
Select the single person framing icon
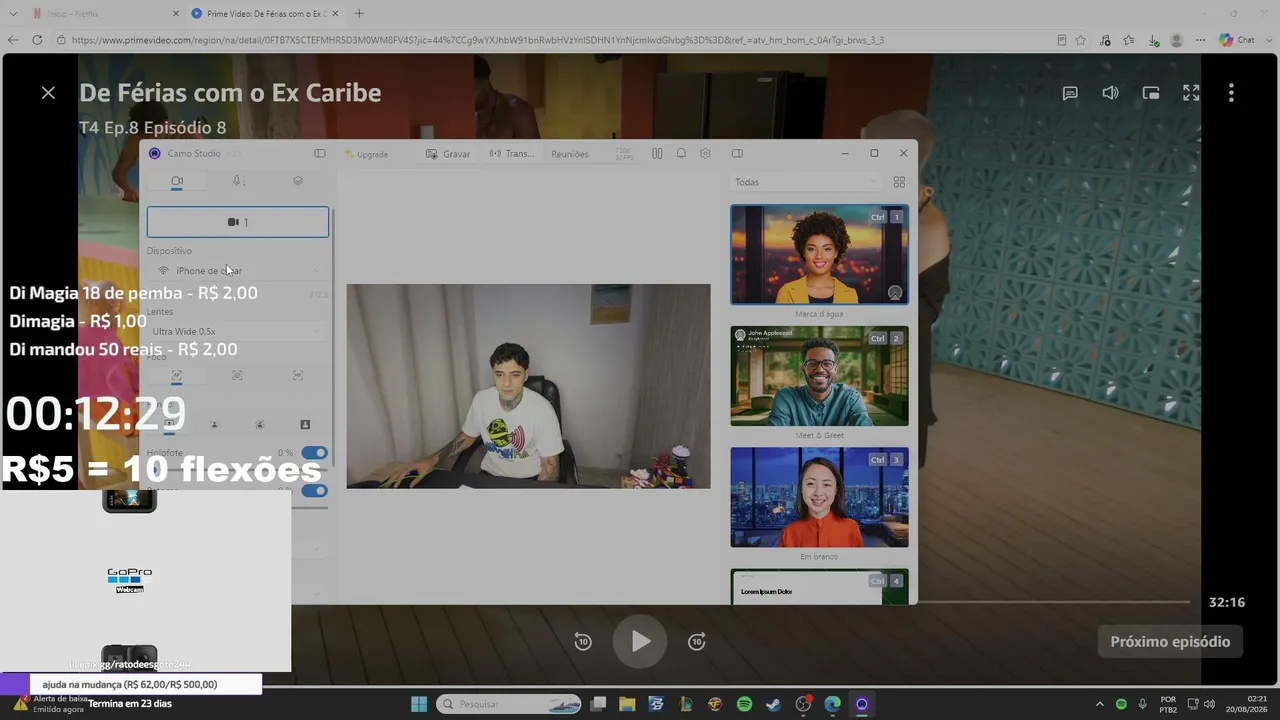pyautogui.click(x=214, y=425)
